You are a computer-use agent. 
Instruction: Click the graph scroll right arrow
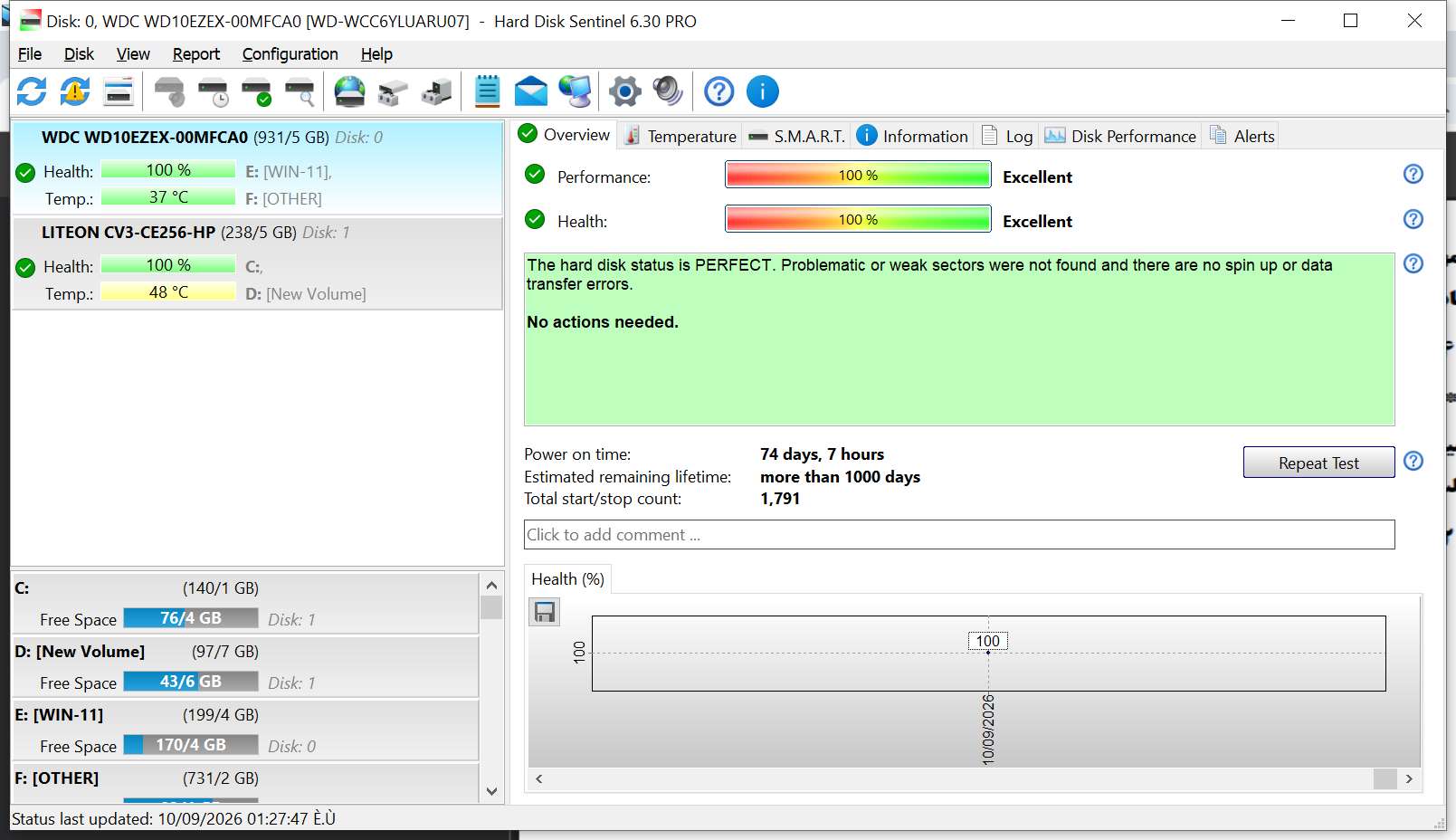click(x=1409, y=778)
